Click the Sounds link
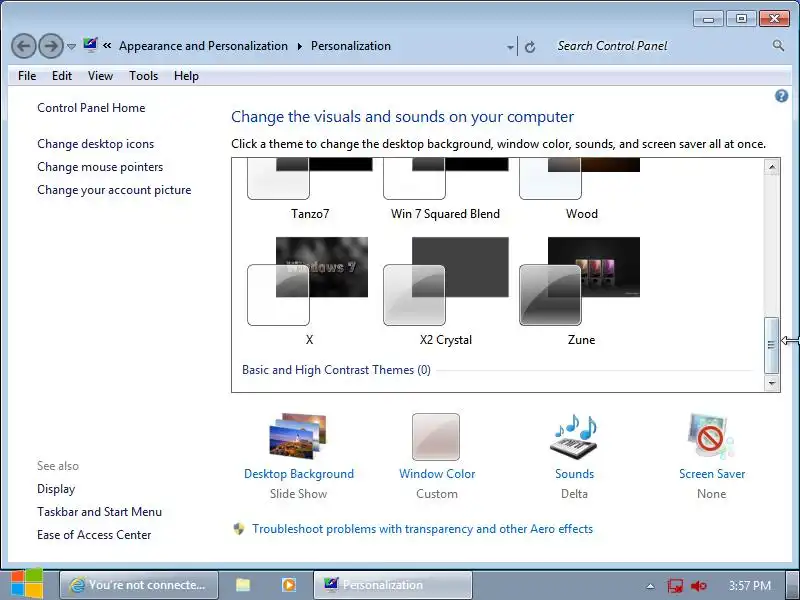This screenshot has height=600, width=800. click(x=574, y=474)
